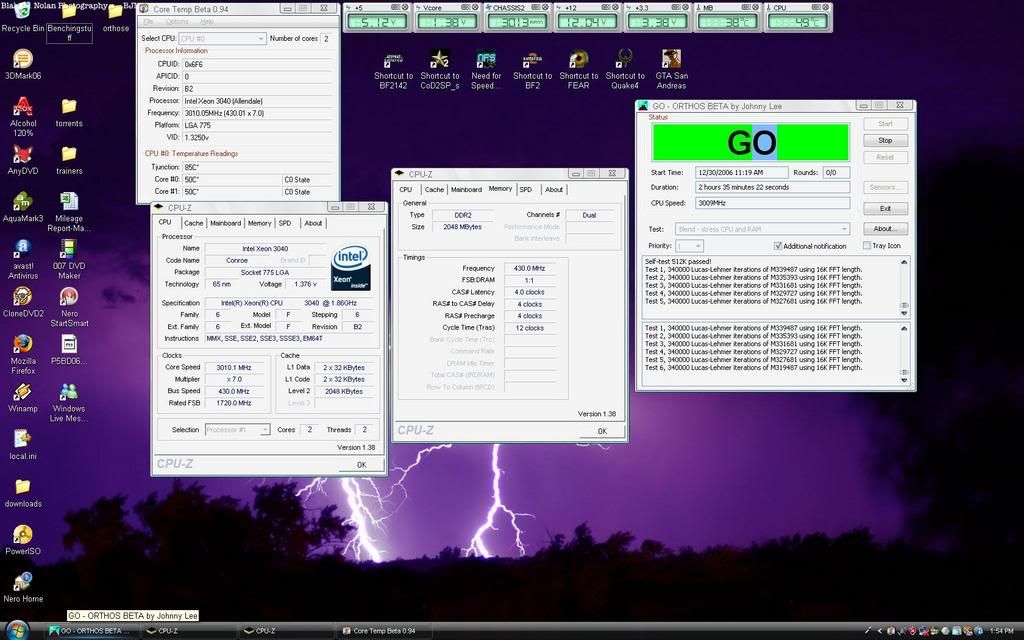Click the Start Time field in ORTHOS
Viewport: 1024px width, 640px height.
click(741, 172)
